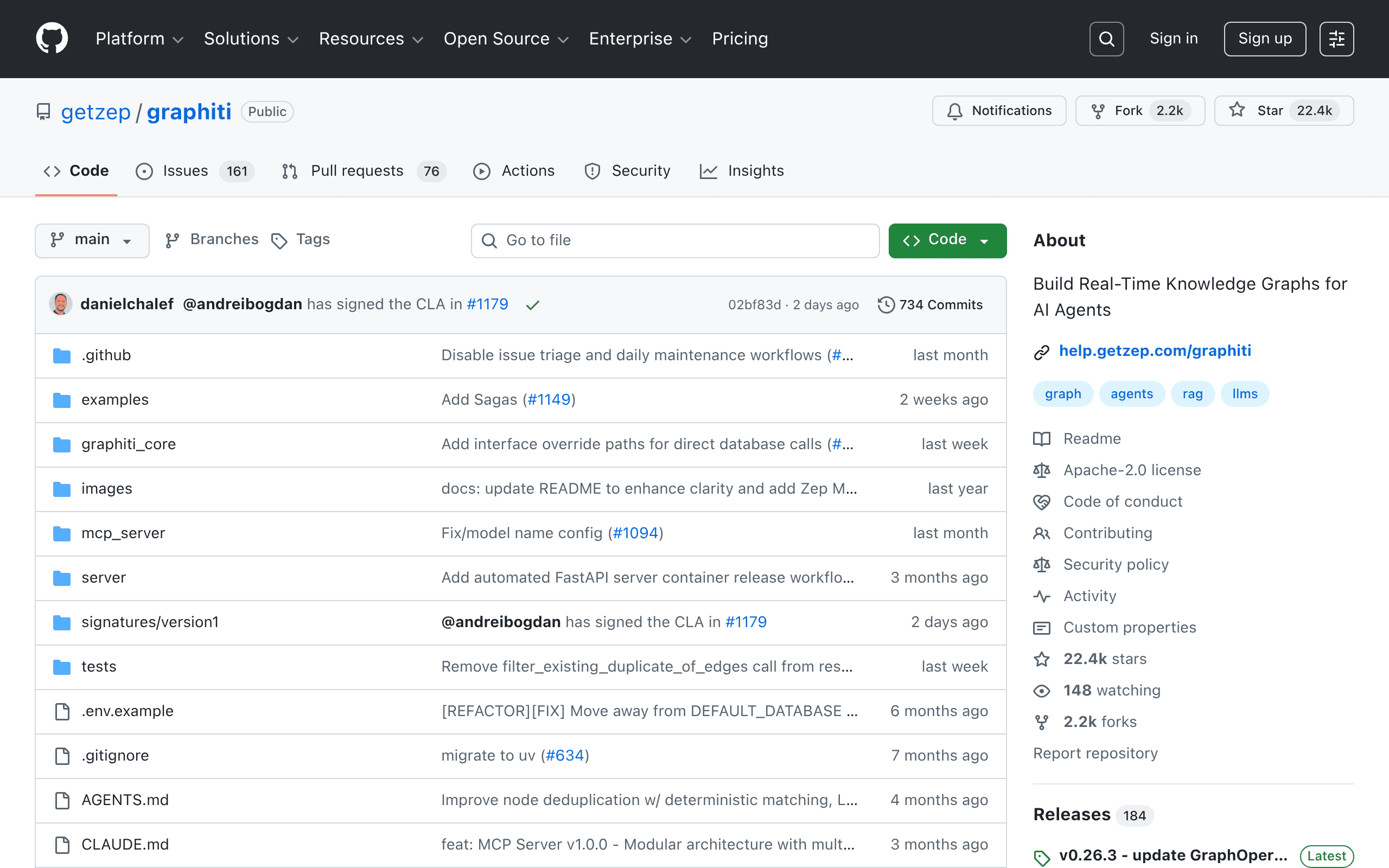Click the server folder icon
The height and width of the screenshot is (868, 1389).
[x=62, y=578]
